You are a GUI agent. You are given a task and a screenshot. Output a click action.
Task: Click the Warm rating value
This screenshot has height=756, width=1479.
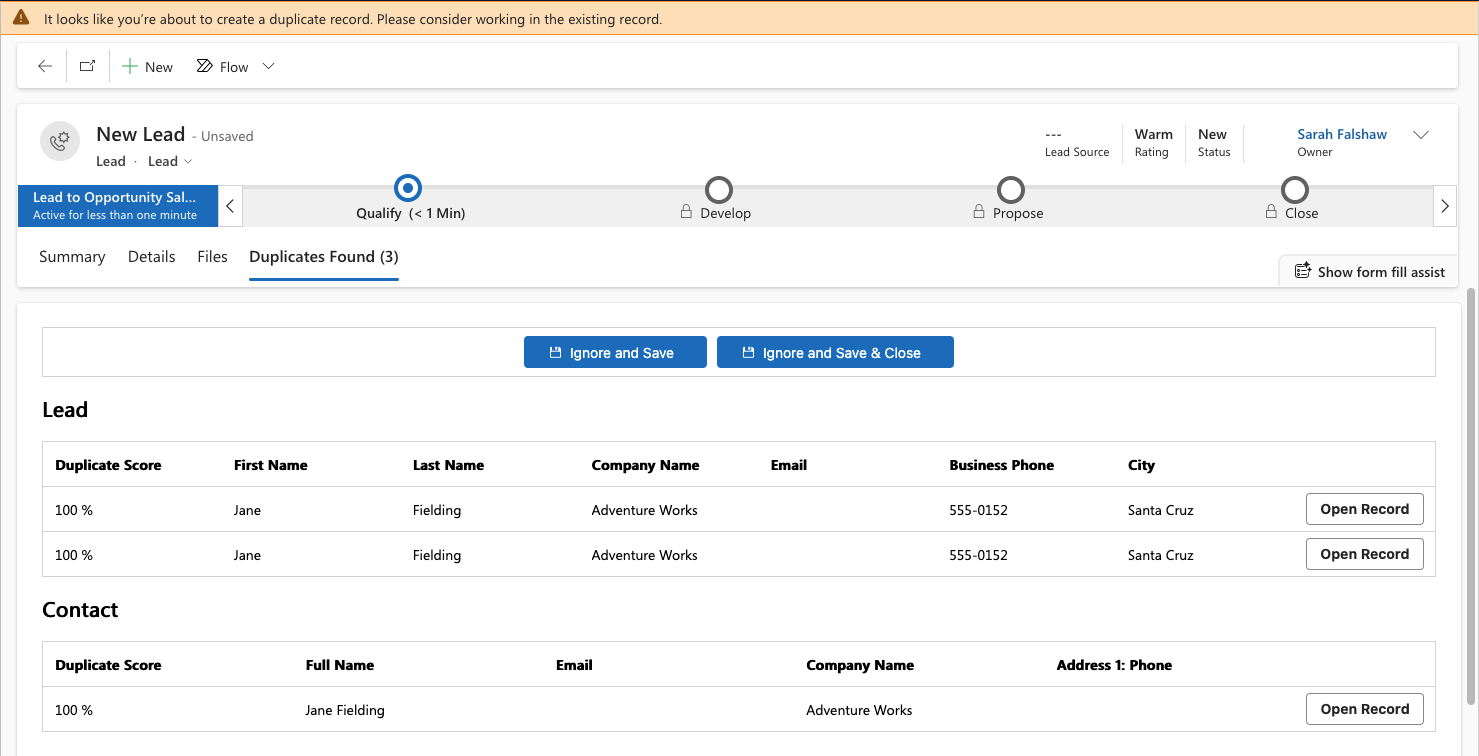click(1153, 134)
